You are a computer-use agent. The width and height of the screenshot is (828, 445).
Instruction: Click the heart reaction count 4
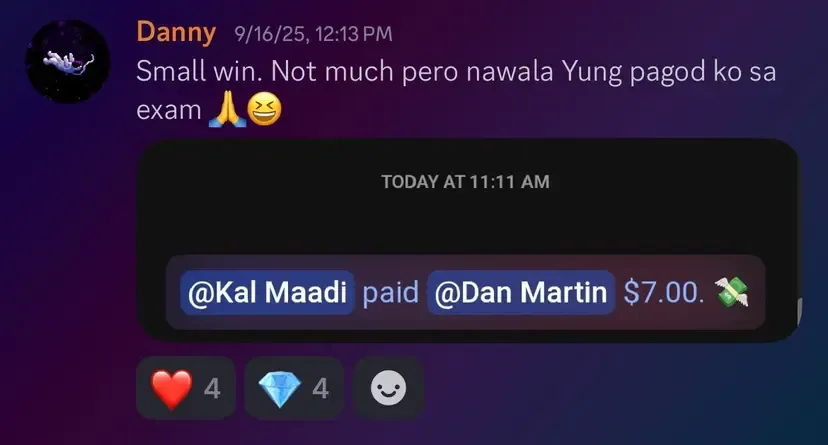212,389
